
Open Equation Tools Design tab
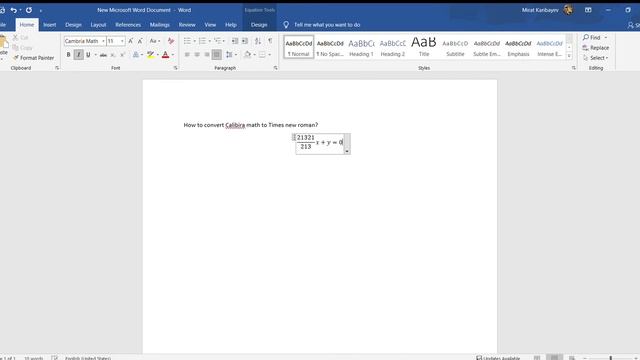(259, 25)
